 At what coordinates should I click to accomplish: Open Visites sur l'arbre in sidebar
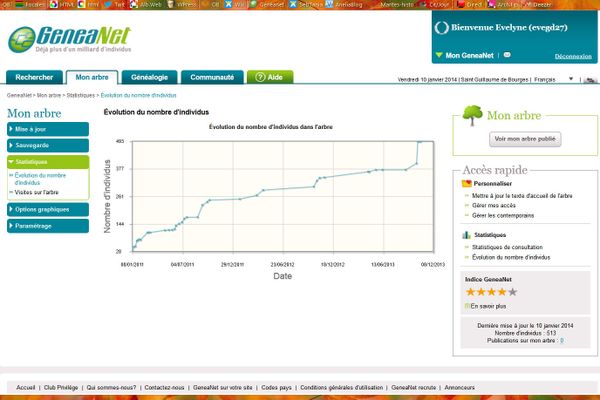point(36,192)
